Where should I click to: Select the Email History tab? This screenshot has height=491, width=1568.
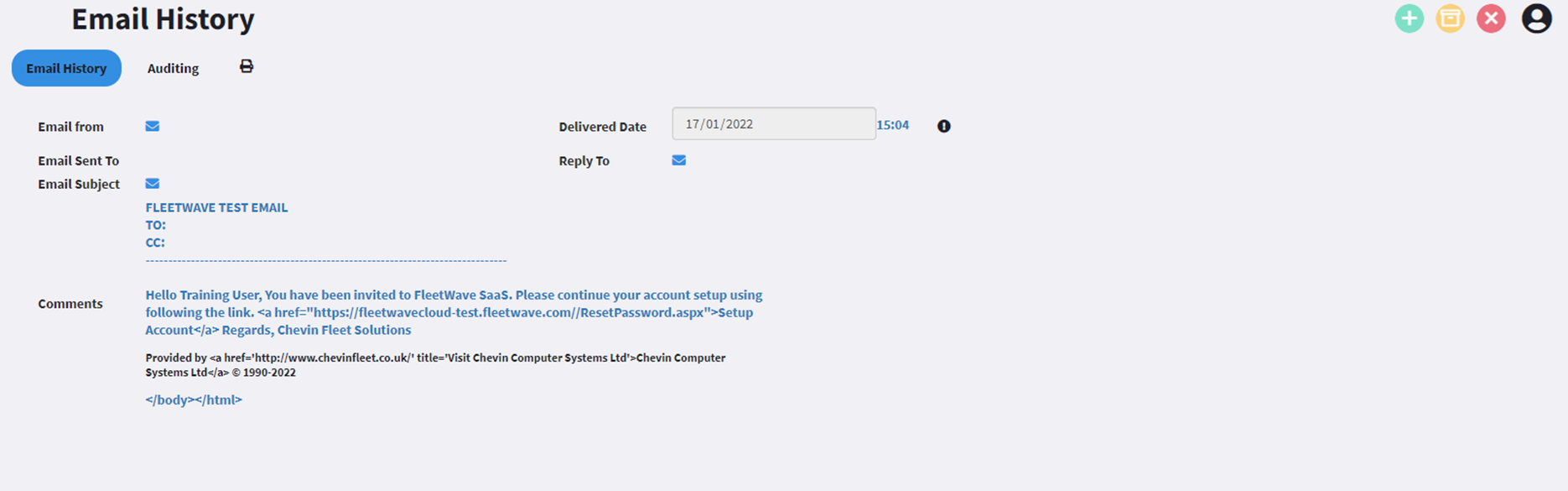coord(66,68)
